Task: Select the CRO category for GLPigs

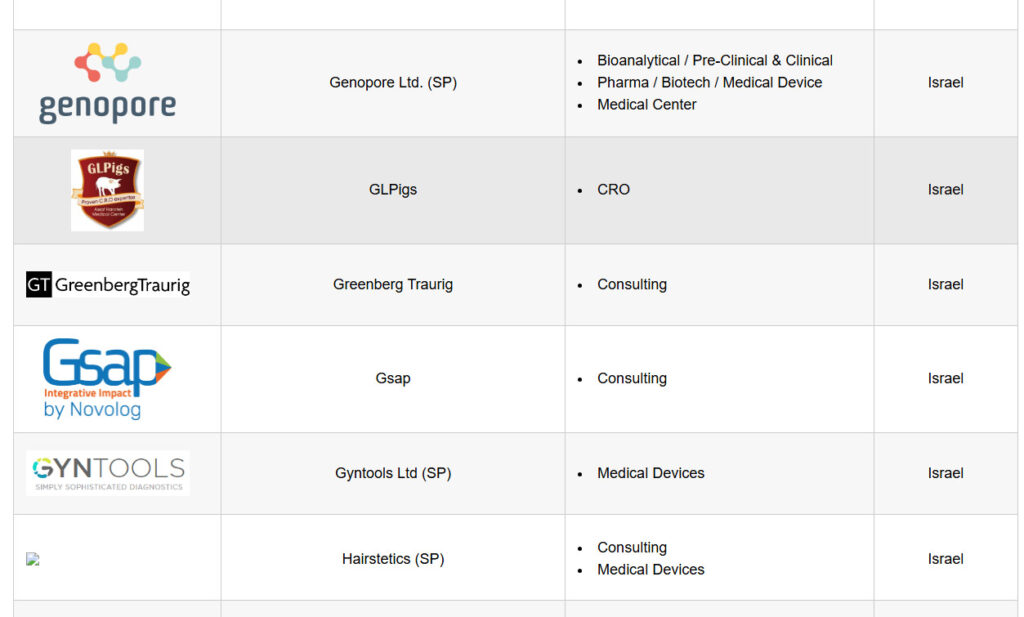Action: [614, 190]
